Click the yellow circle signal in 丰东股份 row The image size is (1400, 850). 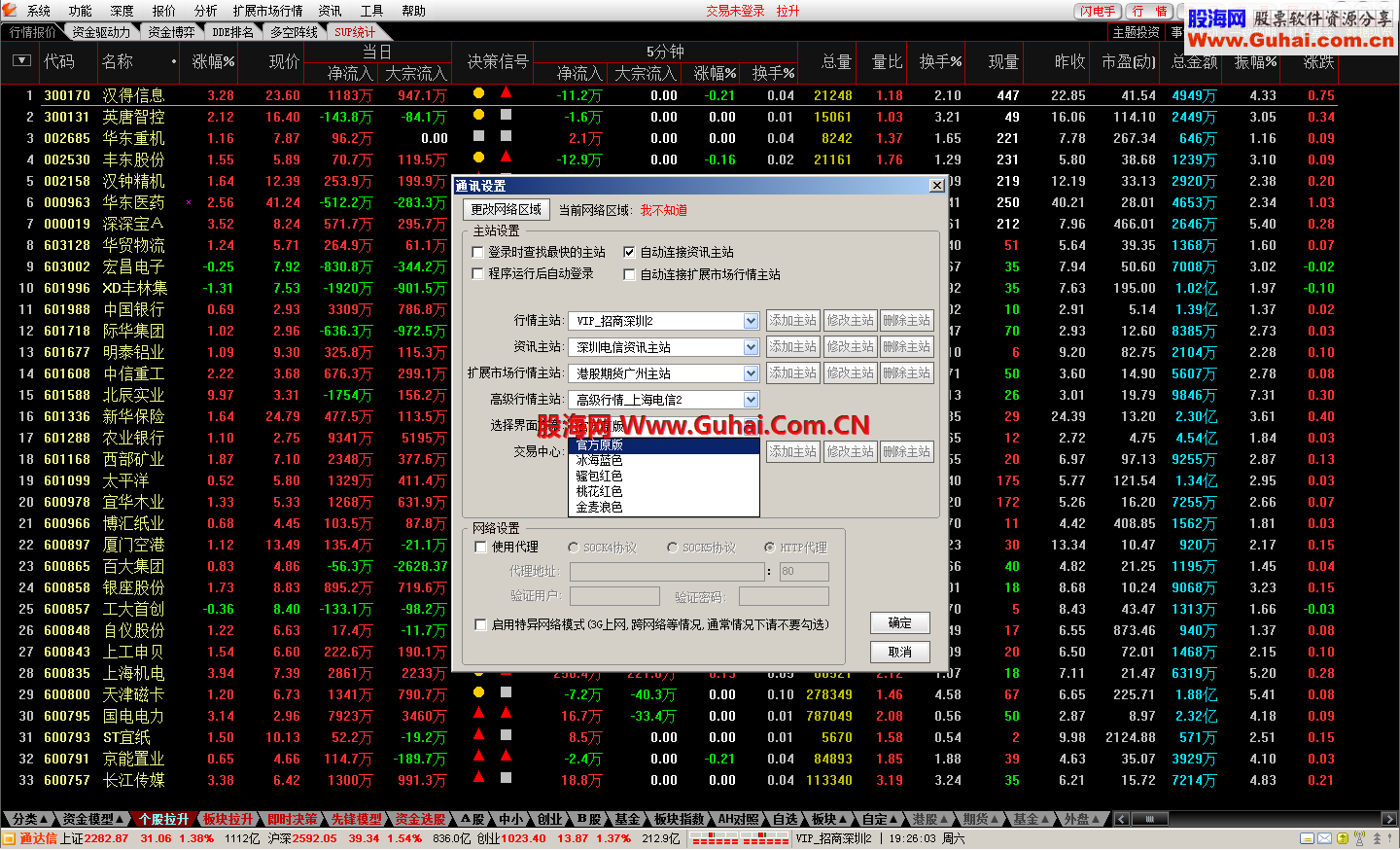[x=478, y=158]
